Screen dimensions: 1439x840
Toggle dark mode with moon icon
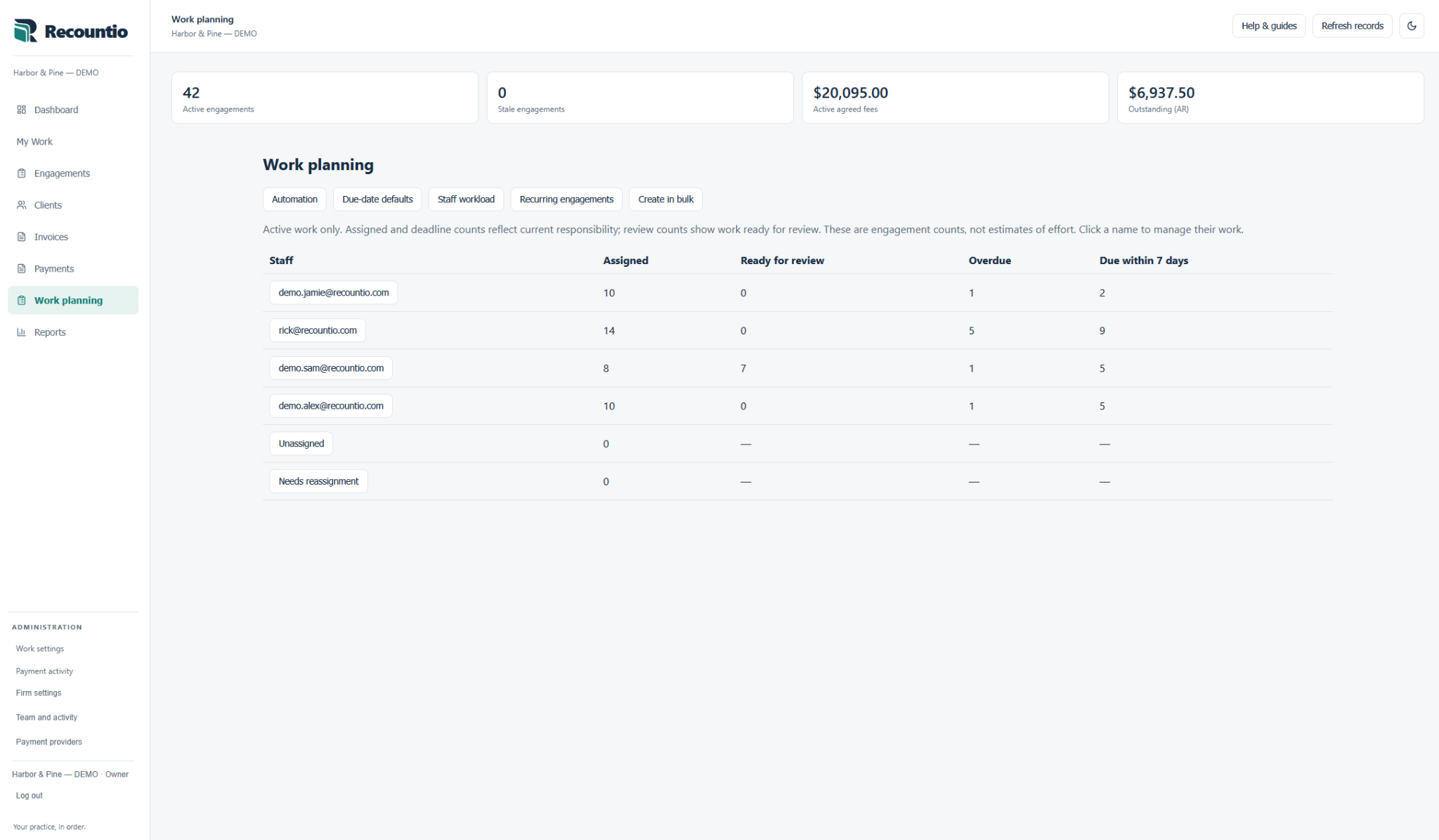[1412, 26]
